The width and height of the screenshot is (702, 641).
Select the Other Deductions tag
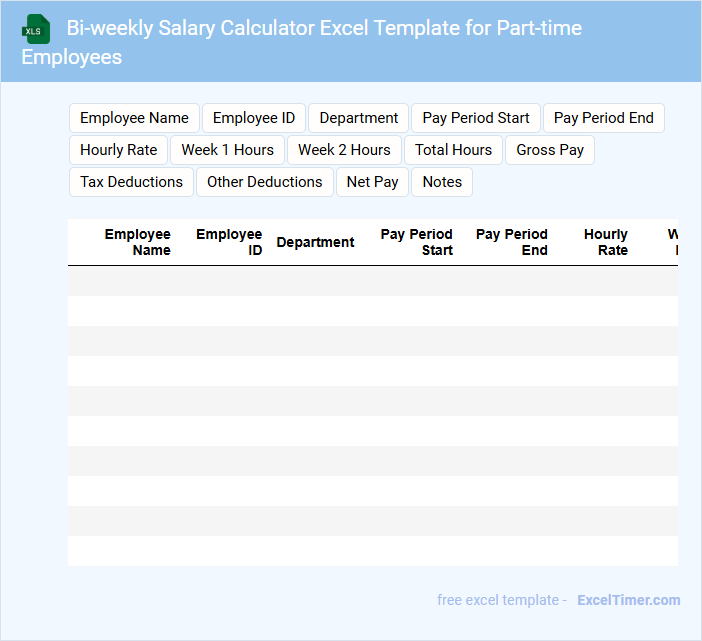[265, 182]
